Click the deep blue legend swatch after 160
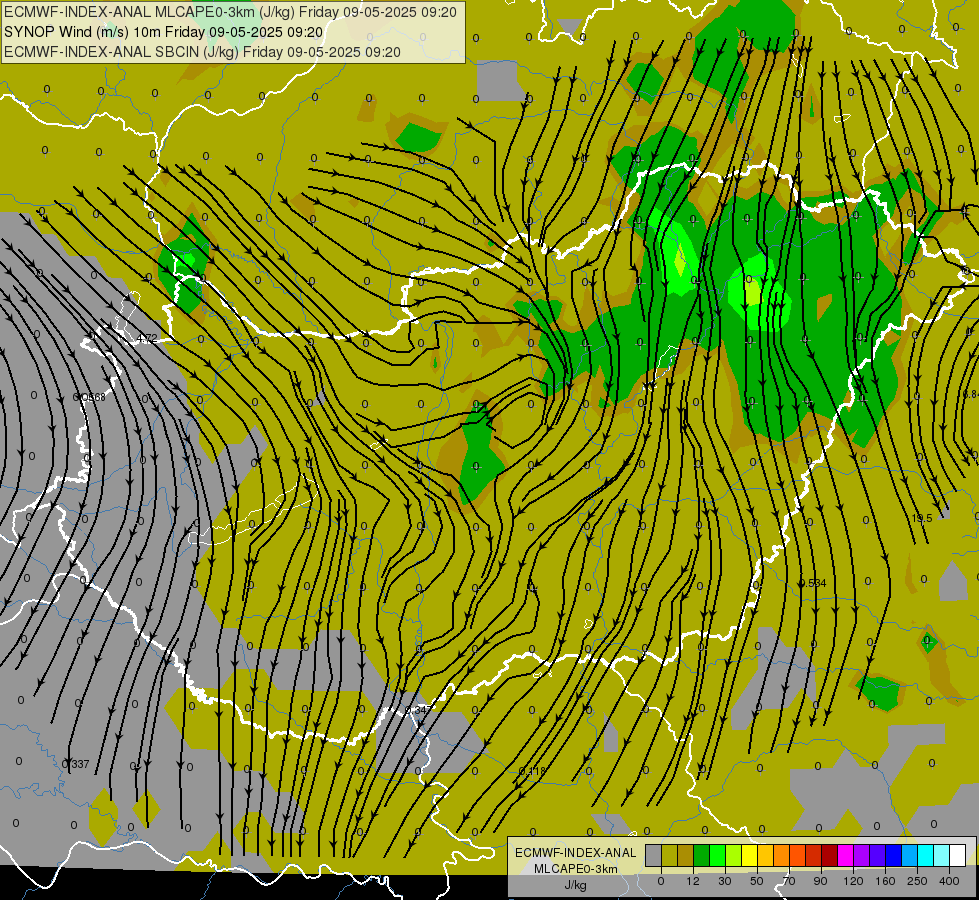 [894, 856]
